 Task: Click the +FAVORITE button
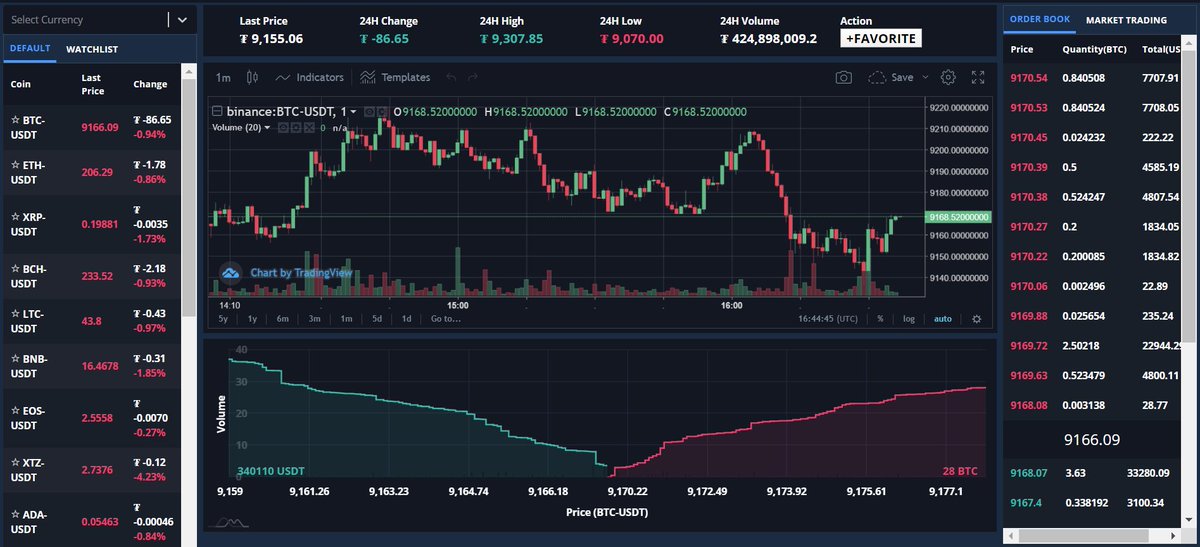pos(880,38)
